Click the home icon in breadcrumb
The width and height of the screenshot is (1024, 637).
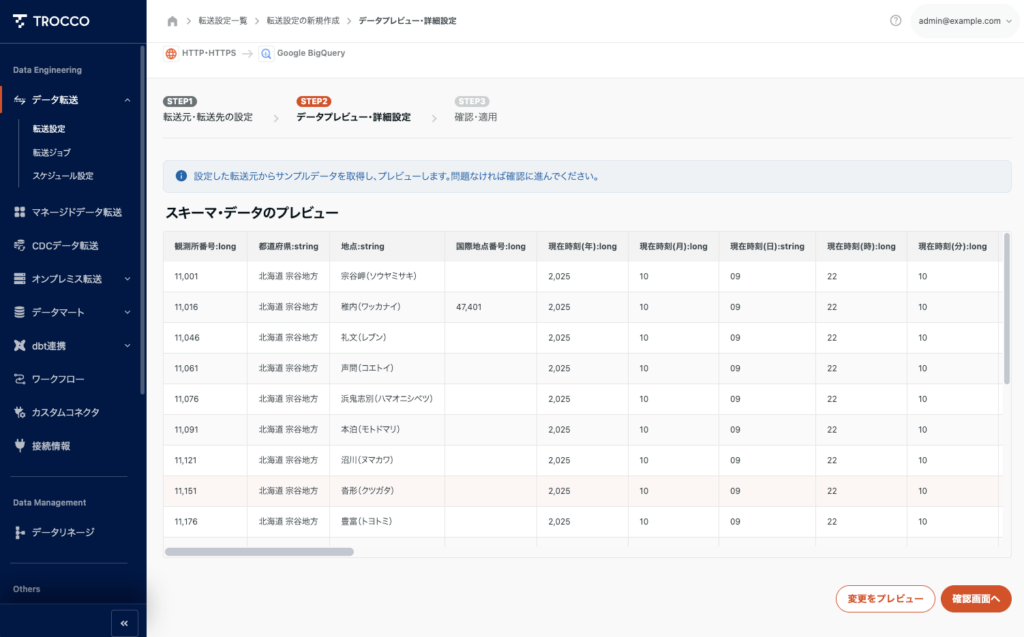pos(172,21)
